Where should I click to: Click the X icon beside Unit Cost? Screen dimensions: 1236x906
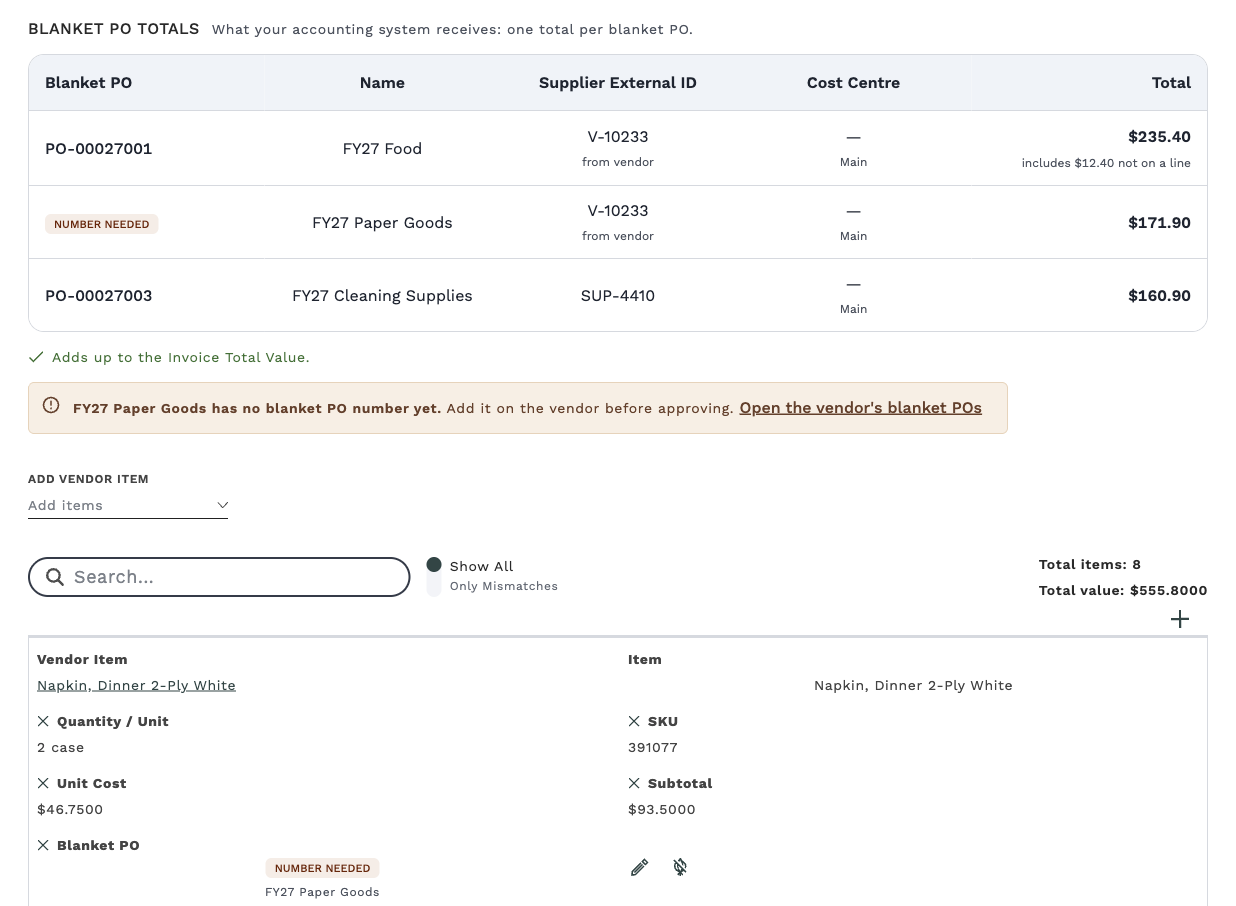tap(43, 783)
